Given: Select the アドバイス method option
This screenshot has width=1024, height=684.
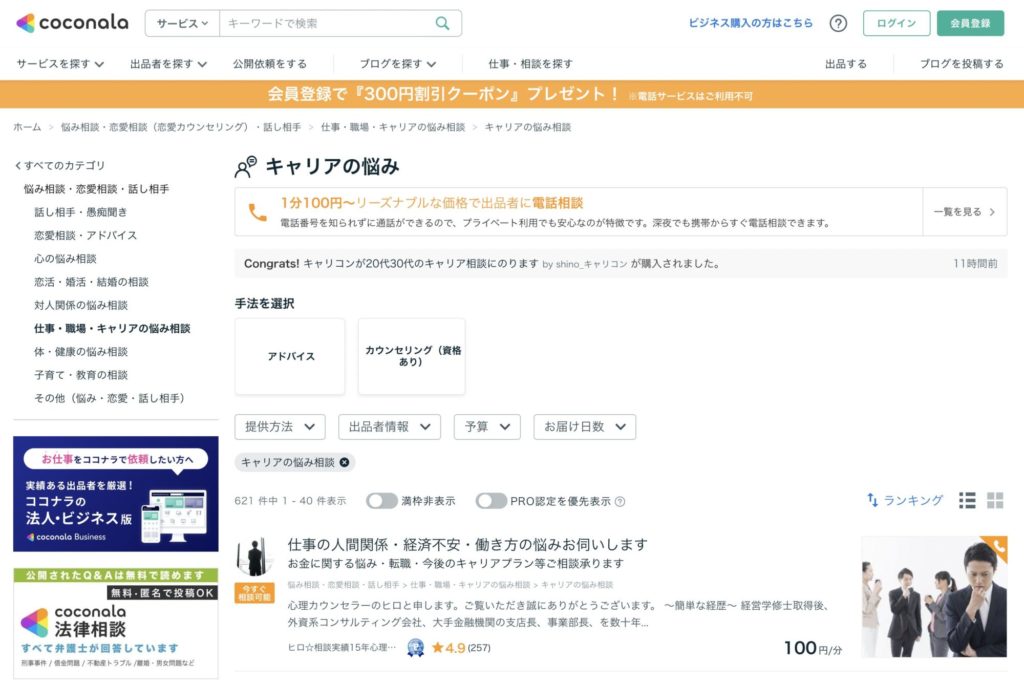Looking at the screenshot, I should tap(289, 357).
